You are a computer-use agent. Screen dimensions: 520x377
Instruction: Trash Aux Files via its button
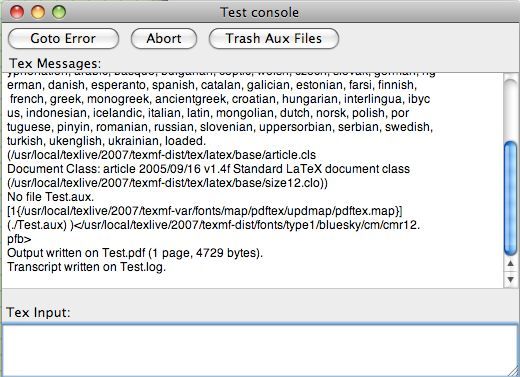274,39
